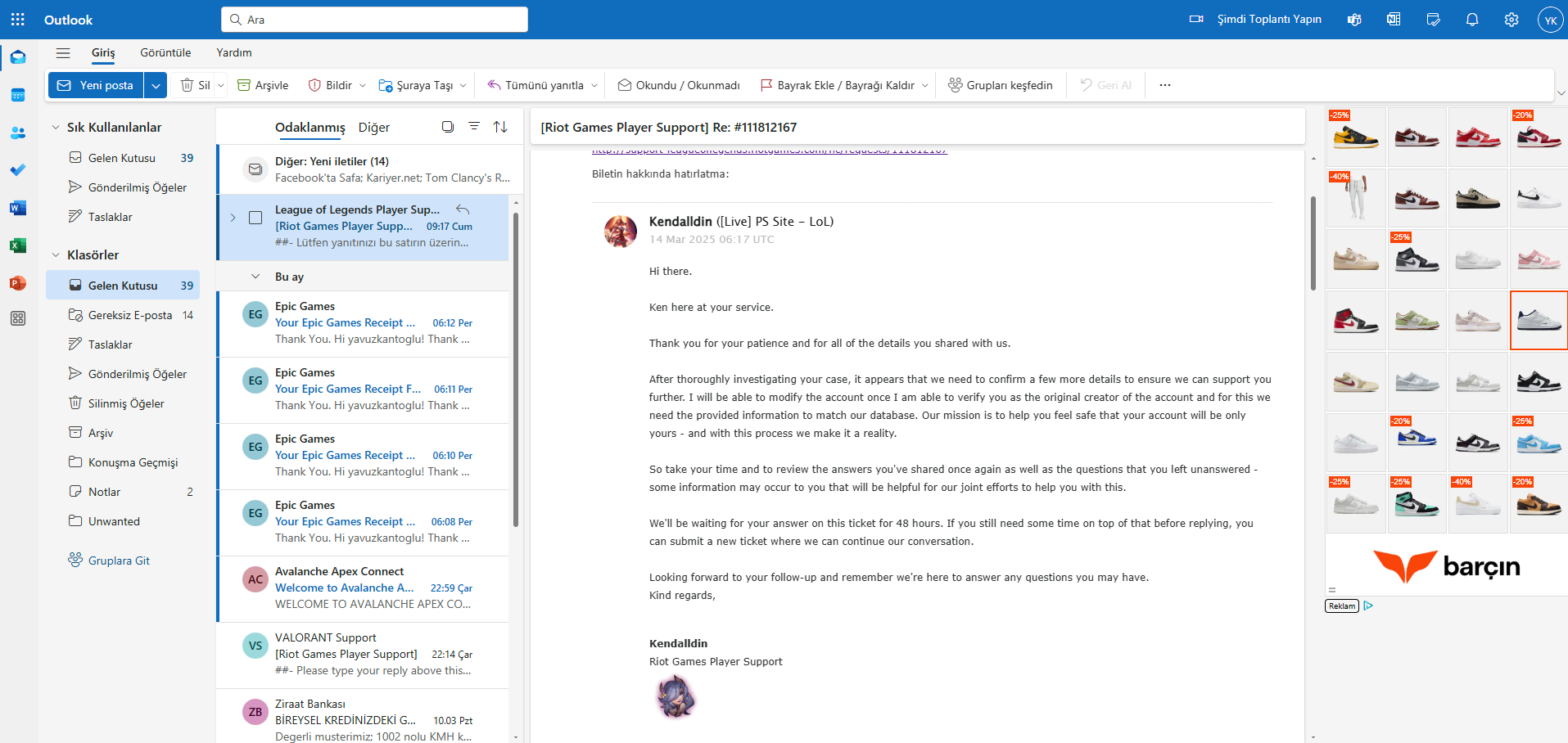Click select-mode icon beside Diğer tab
The height and width of the screenshot is (743, 1568).
pyautogui.click(x=448, y=127)
